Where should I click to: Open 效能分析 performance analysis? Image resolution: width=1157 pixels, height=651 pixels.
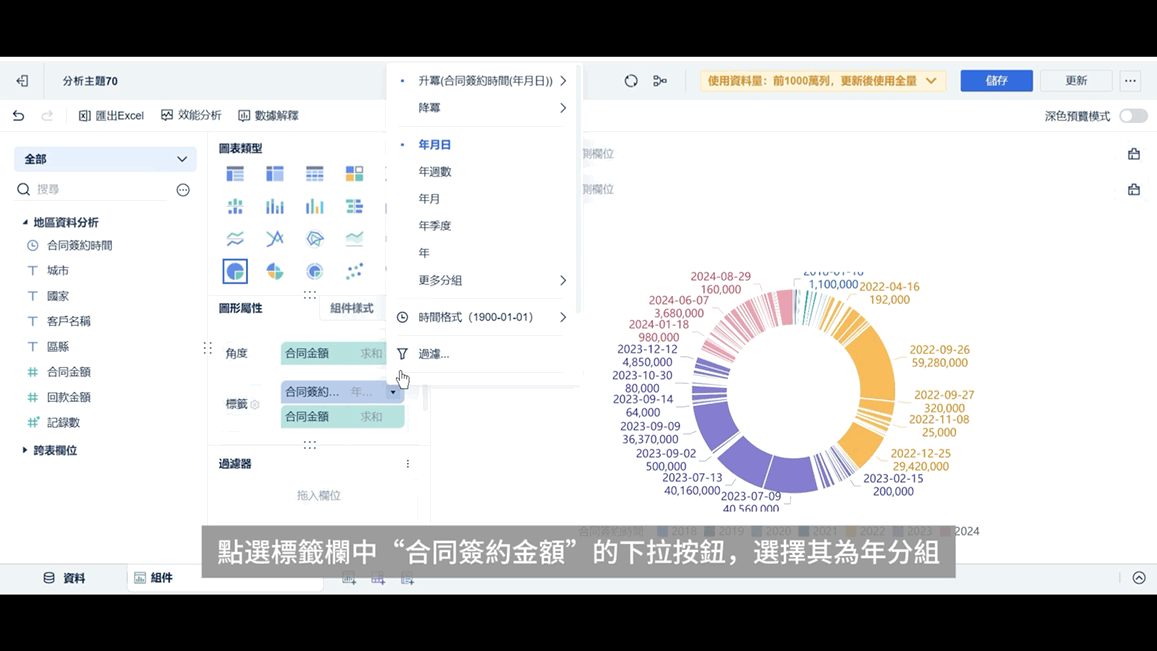pos(191,116)
